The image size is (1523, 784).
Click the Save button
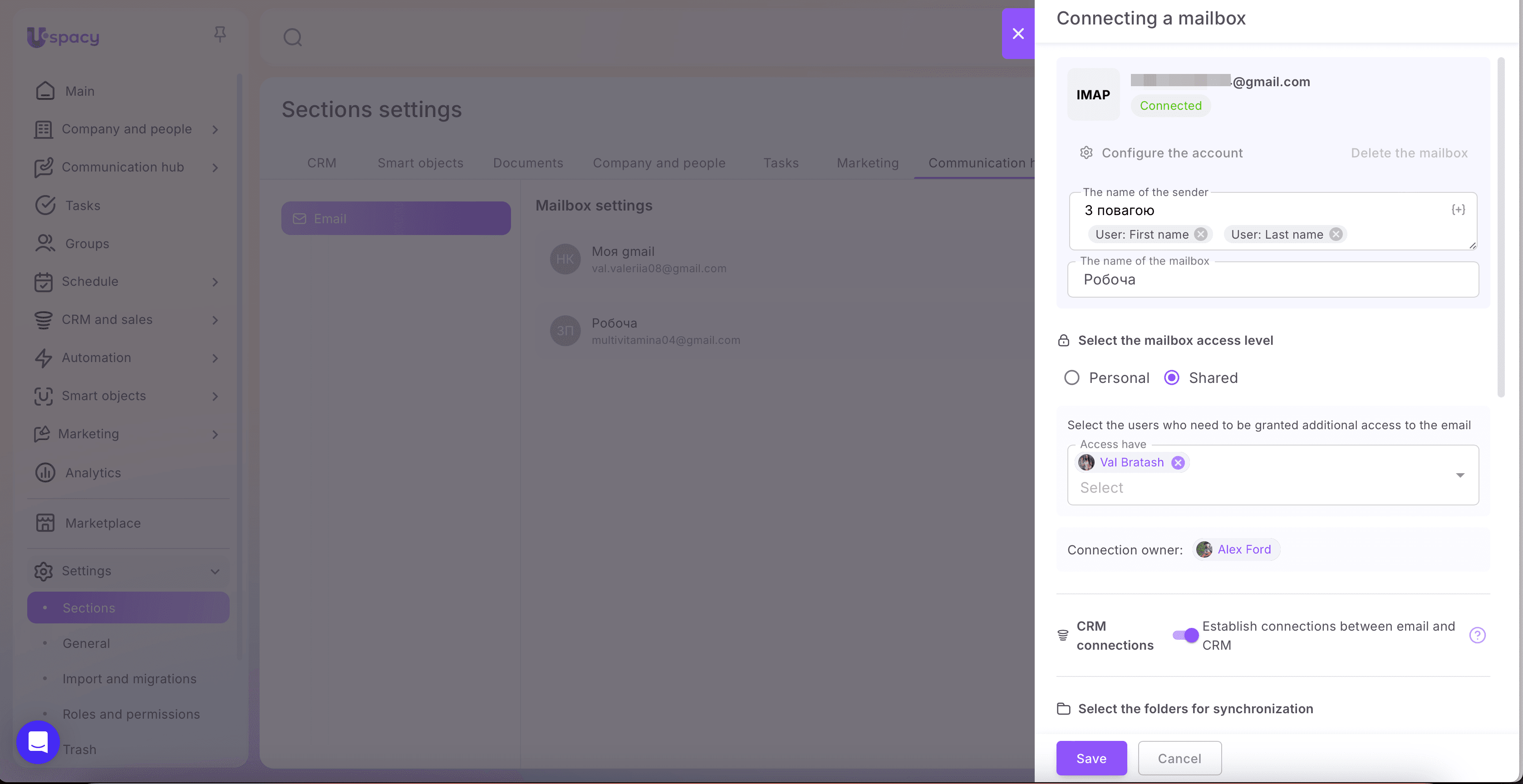[1091, 758]
